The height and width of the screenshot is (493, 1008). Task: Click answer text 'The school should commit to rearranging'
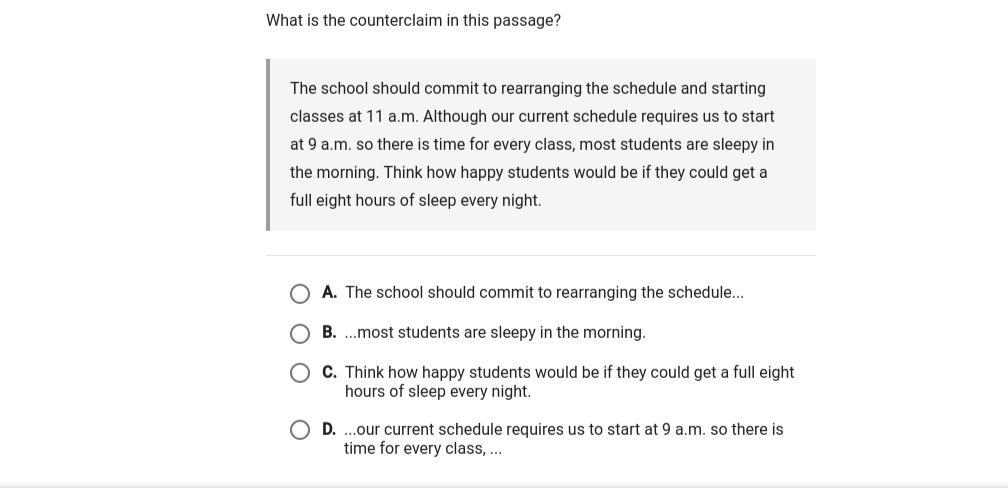[544, 293]
